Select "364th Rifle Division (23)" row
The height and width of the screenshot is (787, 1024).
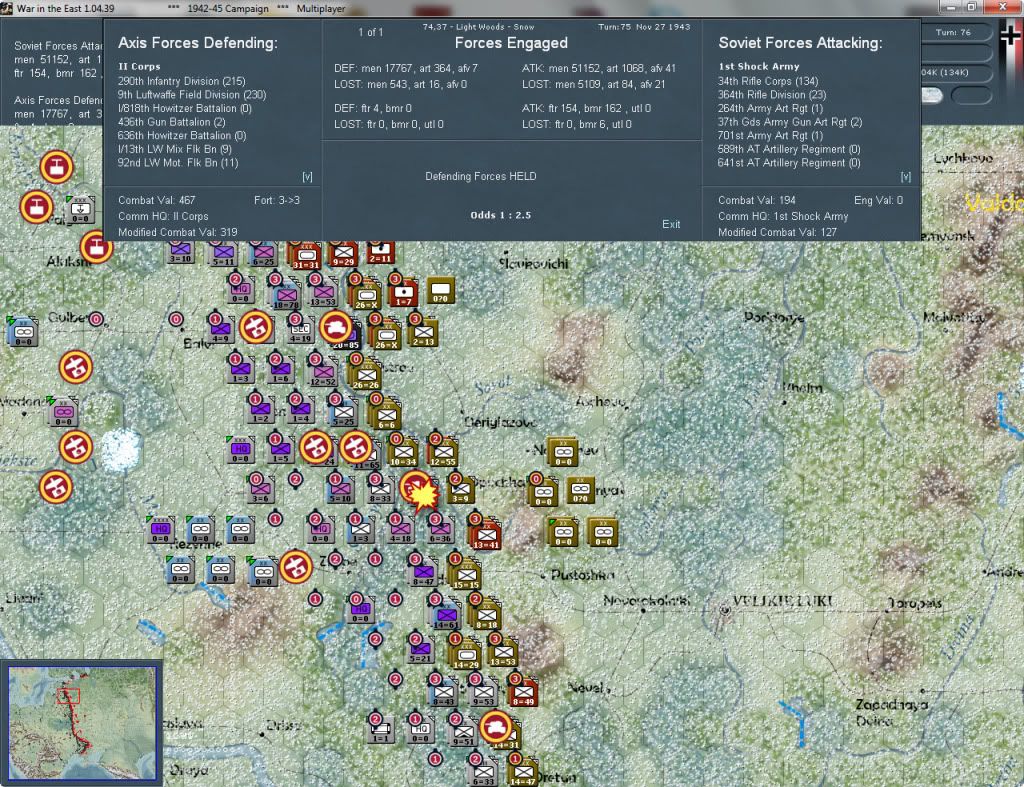coord(772,95)
